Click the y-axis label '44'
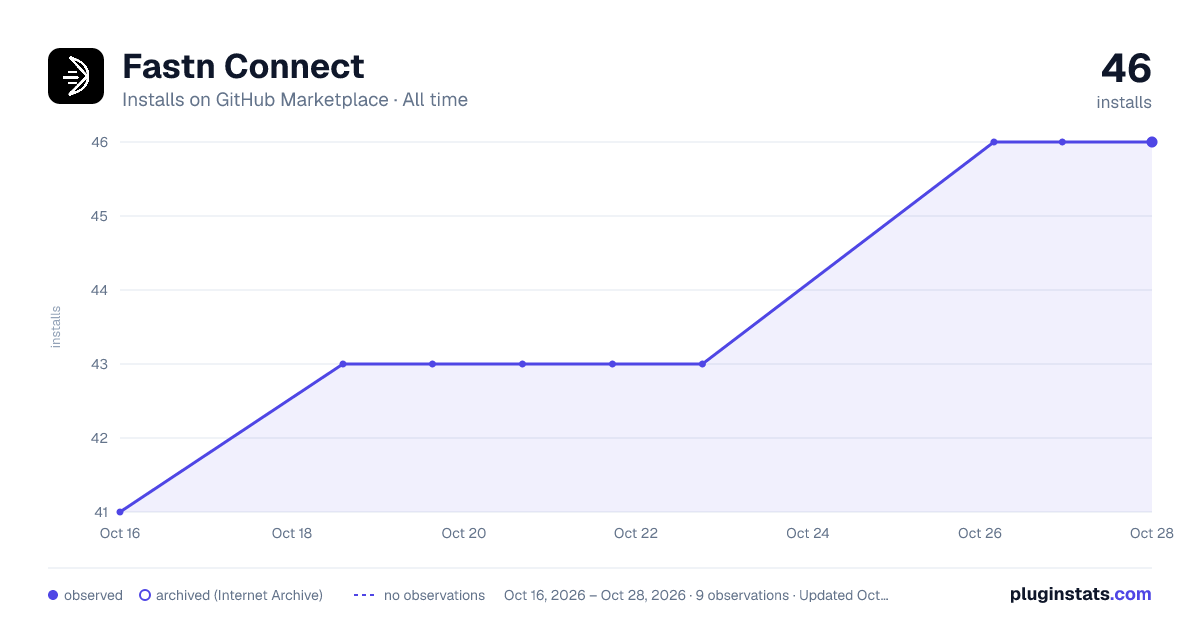Screen dimensions: 1200x630 click(101, 290)
